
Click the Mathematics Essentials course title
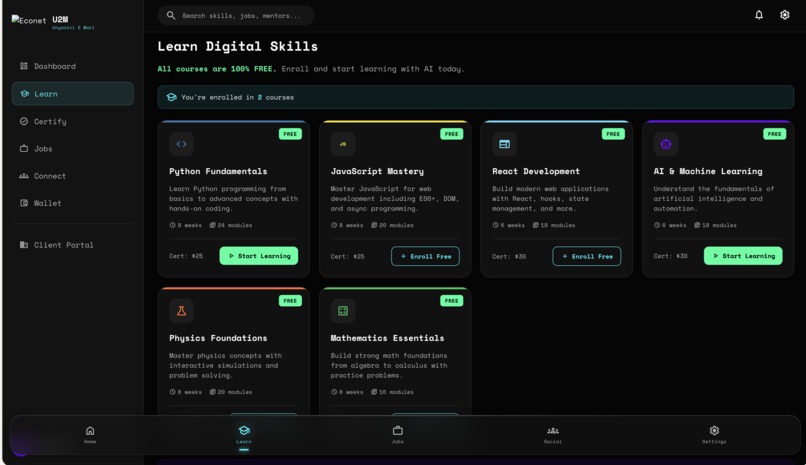[x=387, y=338]
